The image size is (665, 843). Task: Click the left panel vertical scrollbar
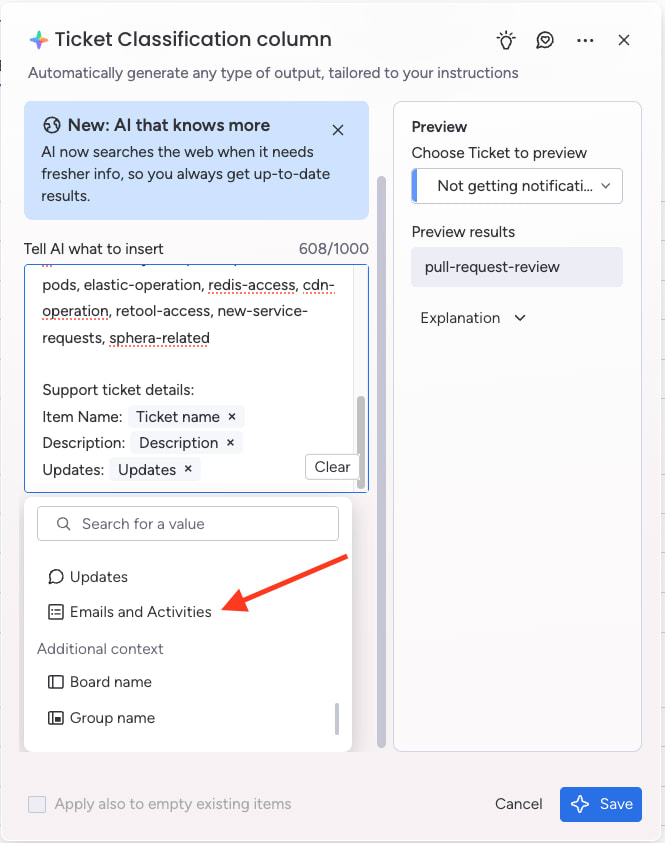[381, 461]
